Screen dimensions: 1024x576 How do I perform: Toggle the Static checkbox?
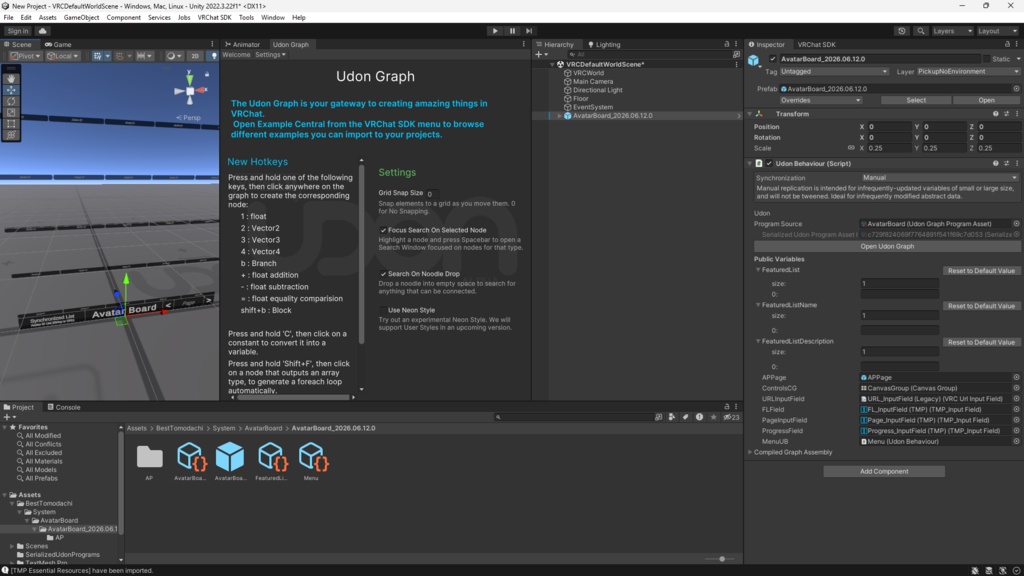click(x=987, y=59)
